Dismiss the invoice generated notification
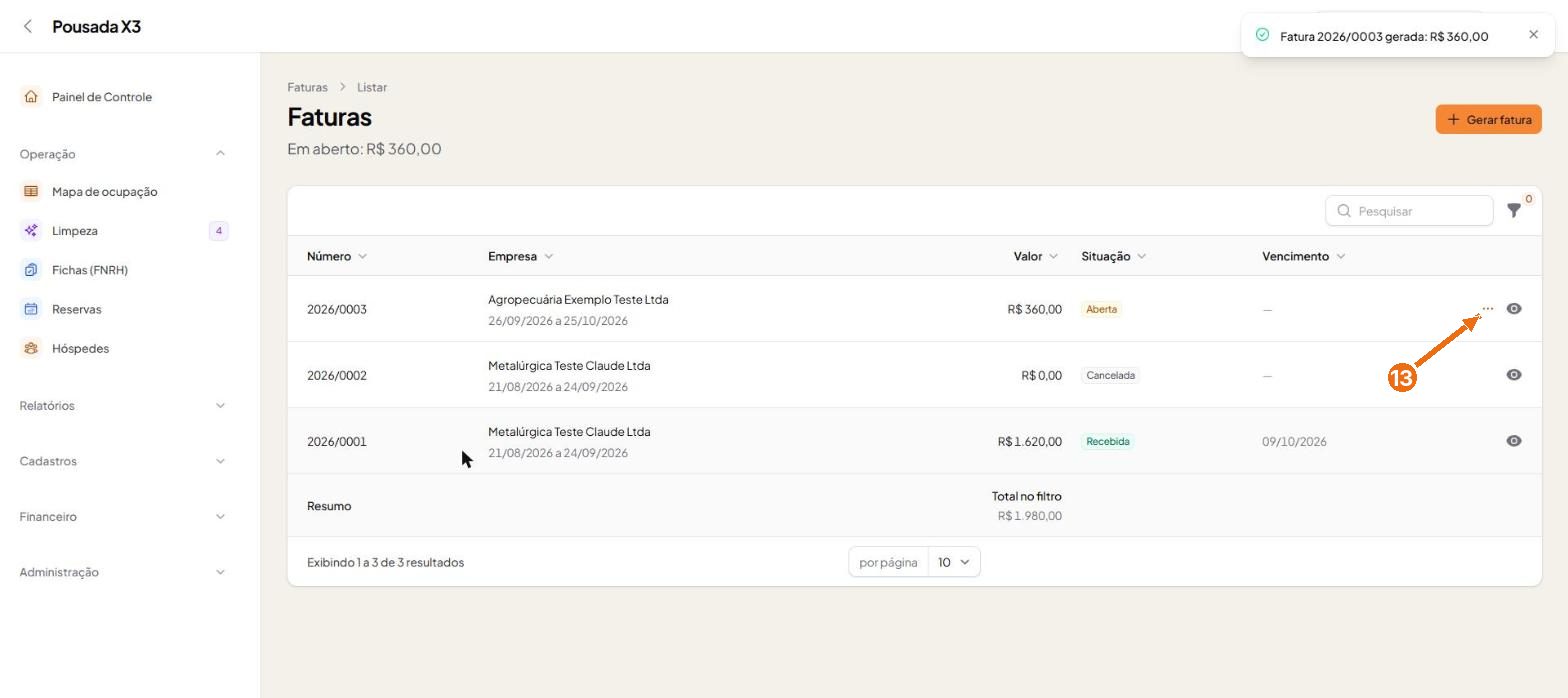The image size is (1568, 698). click(1534, 35)
